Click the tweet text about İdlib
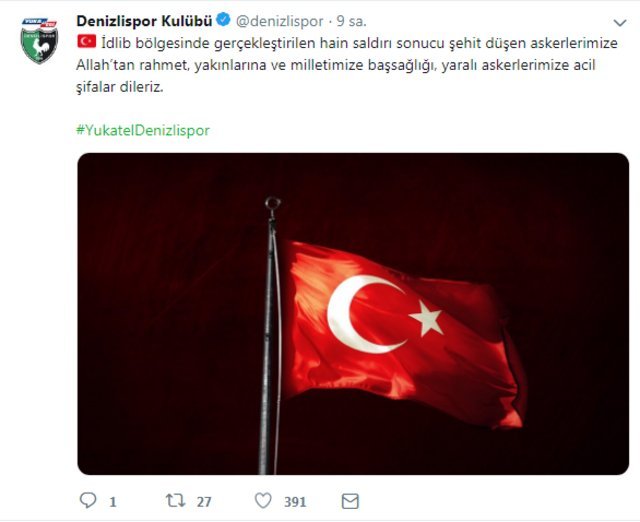The image size is (640, 522). pos(347,65)
